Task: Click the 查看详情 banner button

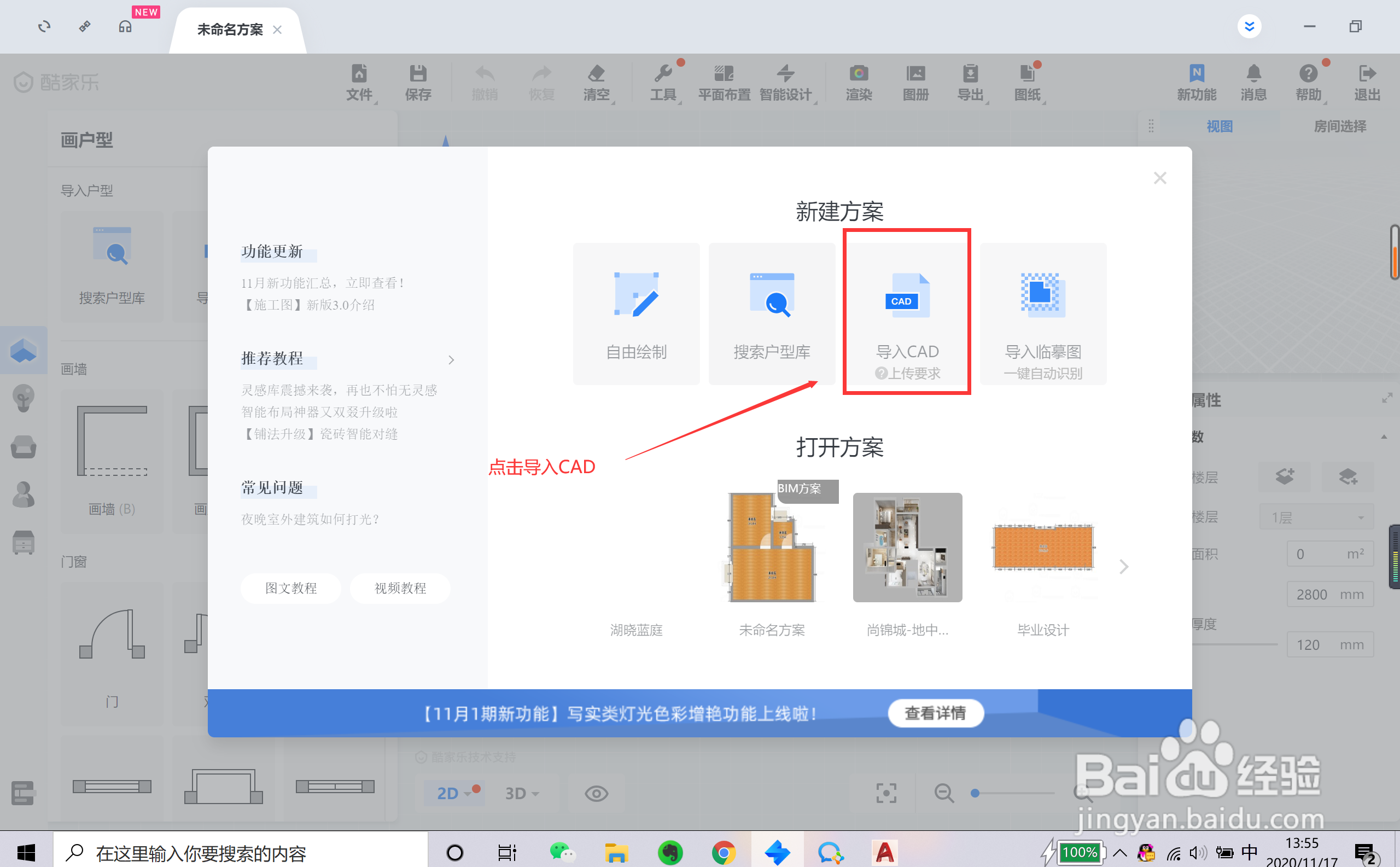Action: coord(935,713)
